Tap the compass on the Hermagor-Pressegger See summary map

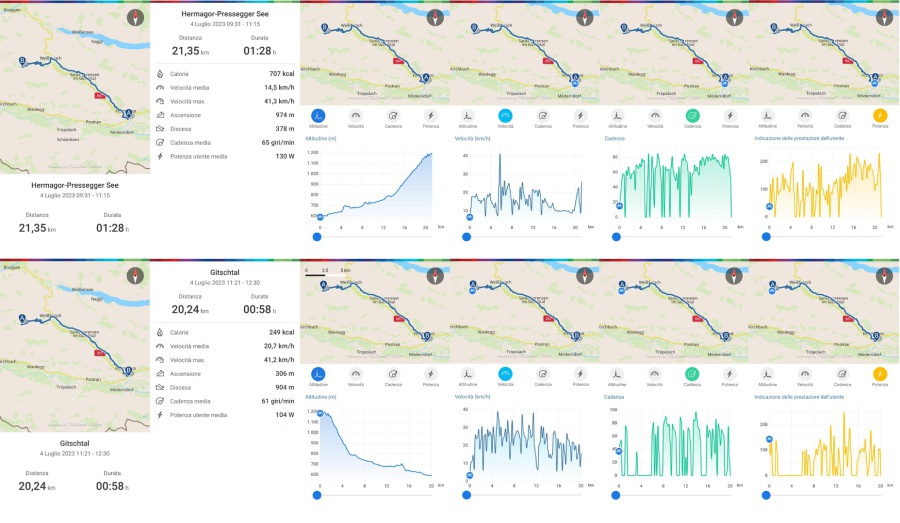pyautogui.click(x=134, y=17)
